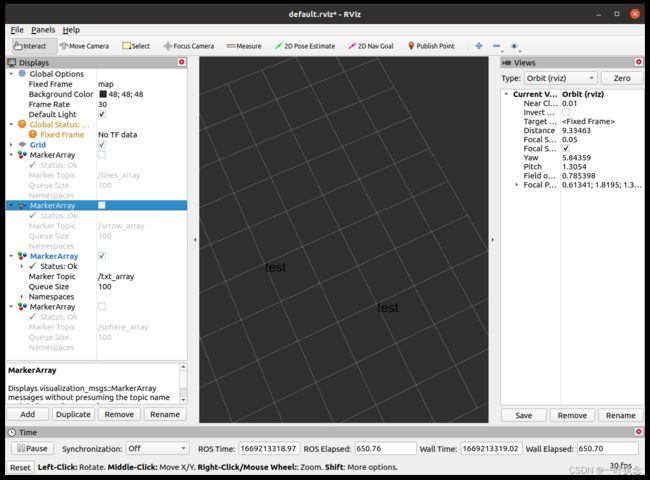This screenshot has height=480, width=650.
Task: Click the blue minus remove-tool icon
Action: [497, 46]
